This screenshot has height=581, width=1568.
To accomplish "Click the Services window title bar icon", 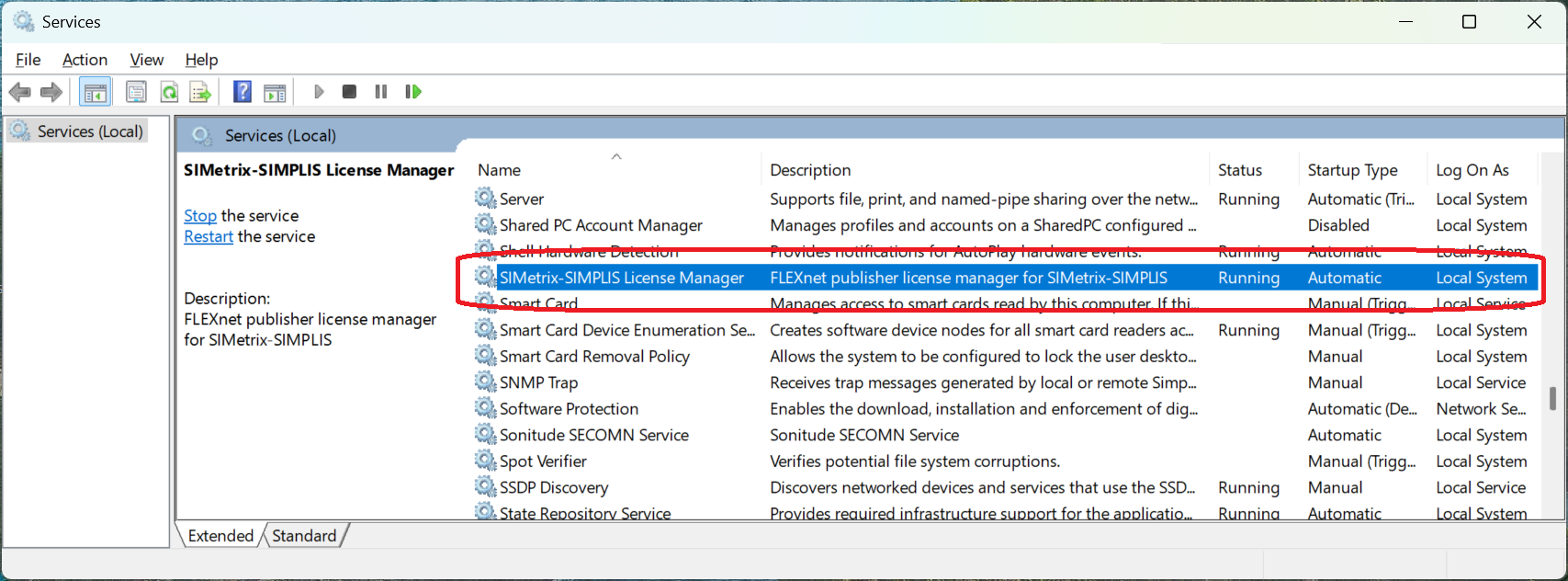I will (x=23, y=21).
